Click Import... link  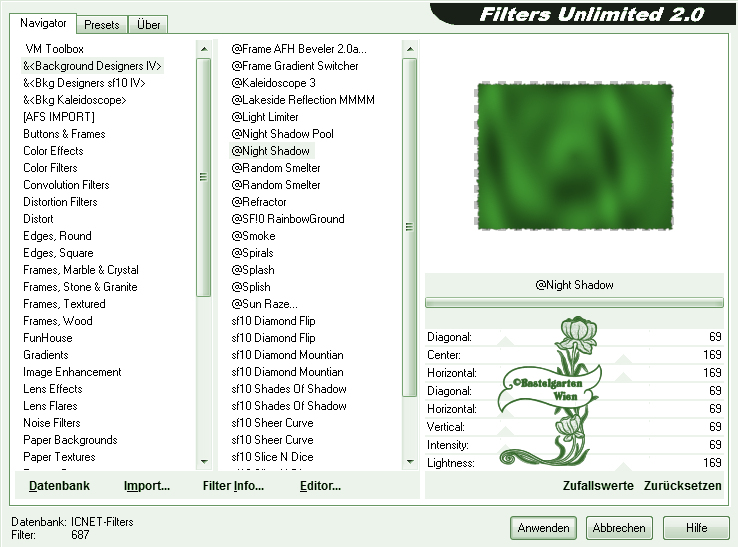tap(147, 486)
